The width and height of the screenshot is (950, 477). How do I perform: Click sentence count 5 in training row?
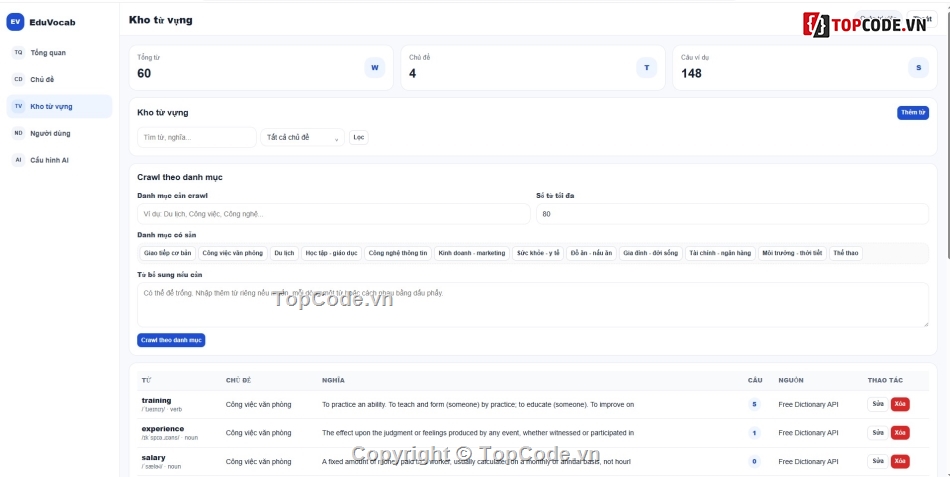[x=754, y=404]
